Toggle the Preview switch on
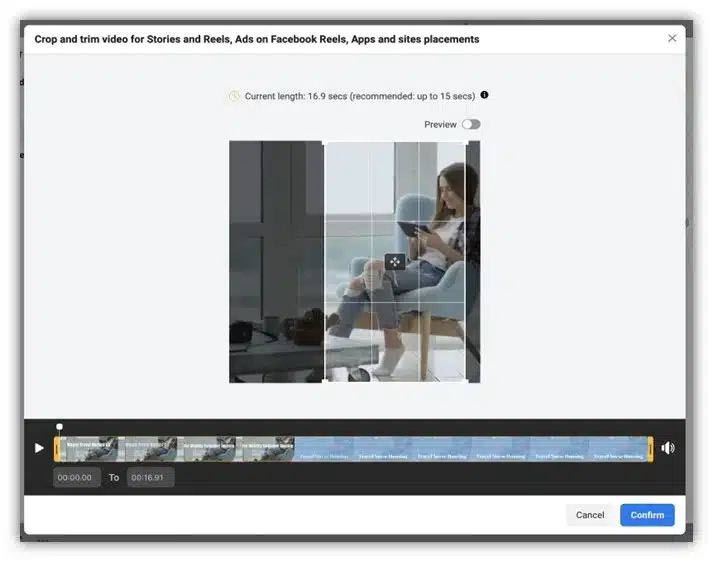This screenshot has width=713, height=562. 471,124
